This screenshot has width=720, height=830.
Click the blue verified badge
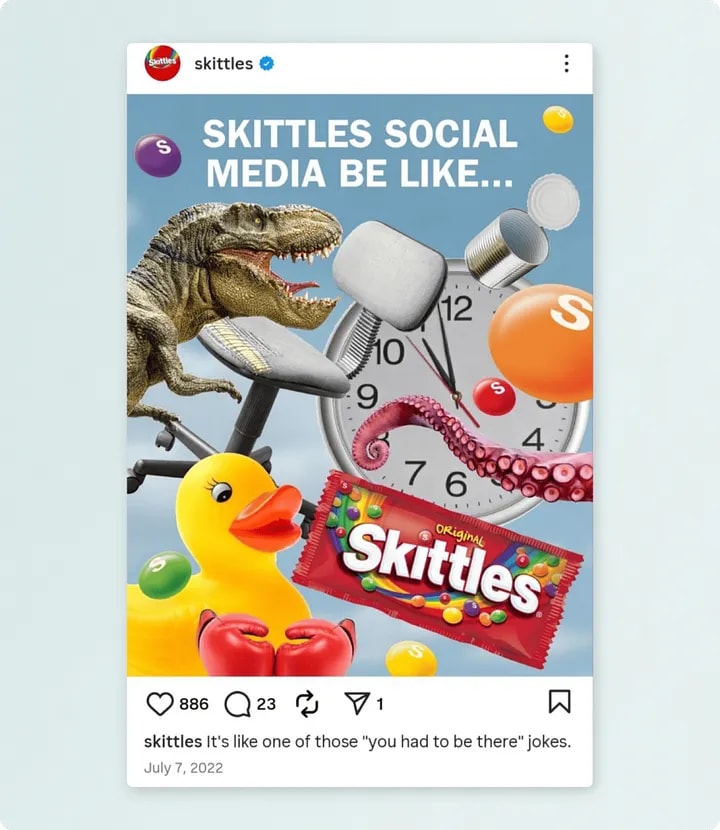266,64
